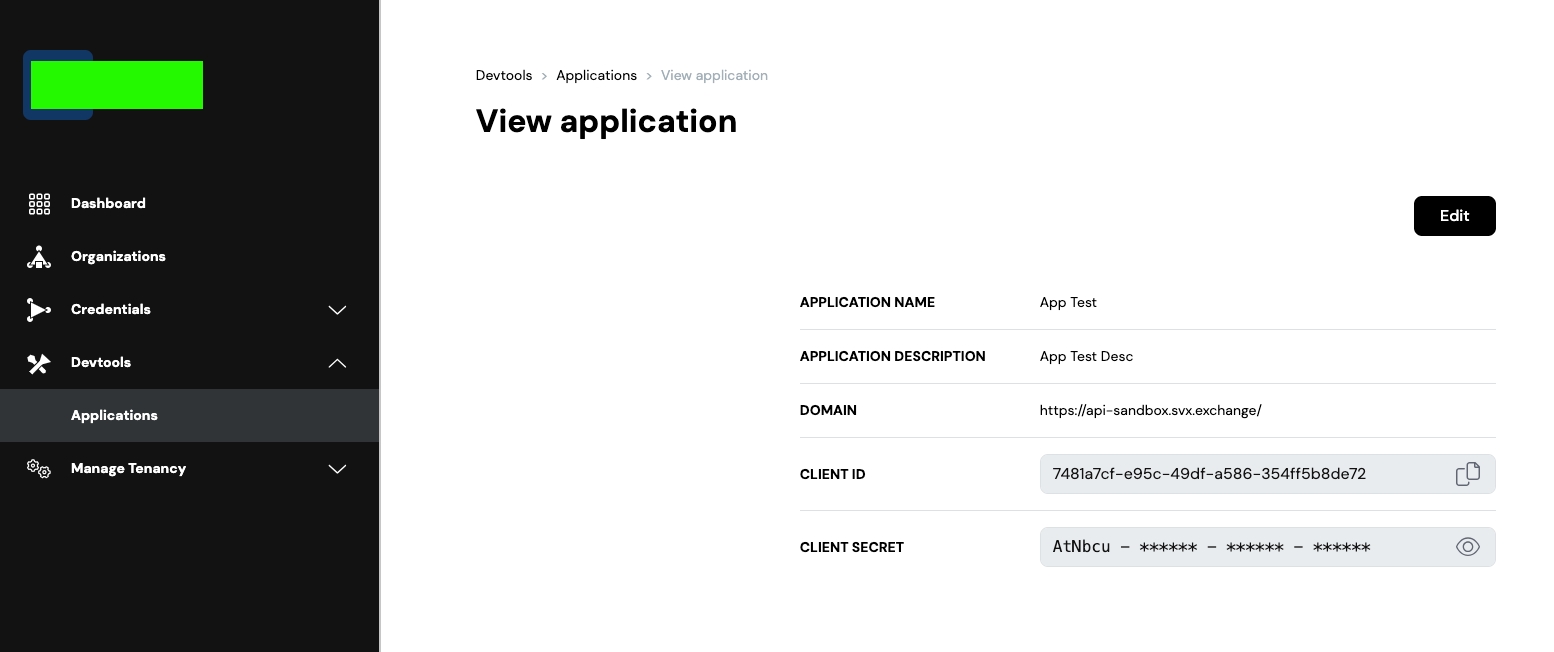Click the logo in the sidebar
1554x652 pixels.
(116, 85)
